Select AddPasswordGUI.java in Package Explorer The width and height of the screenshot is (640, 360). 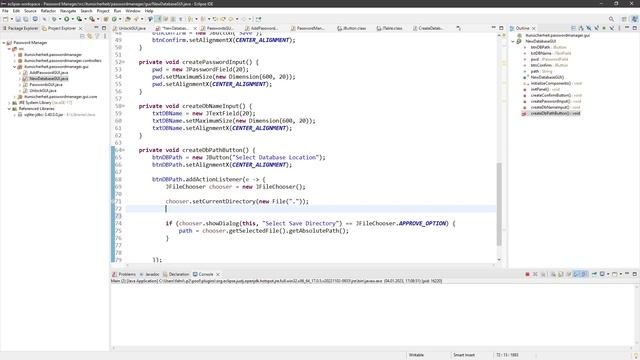point(48,73)
